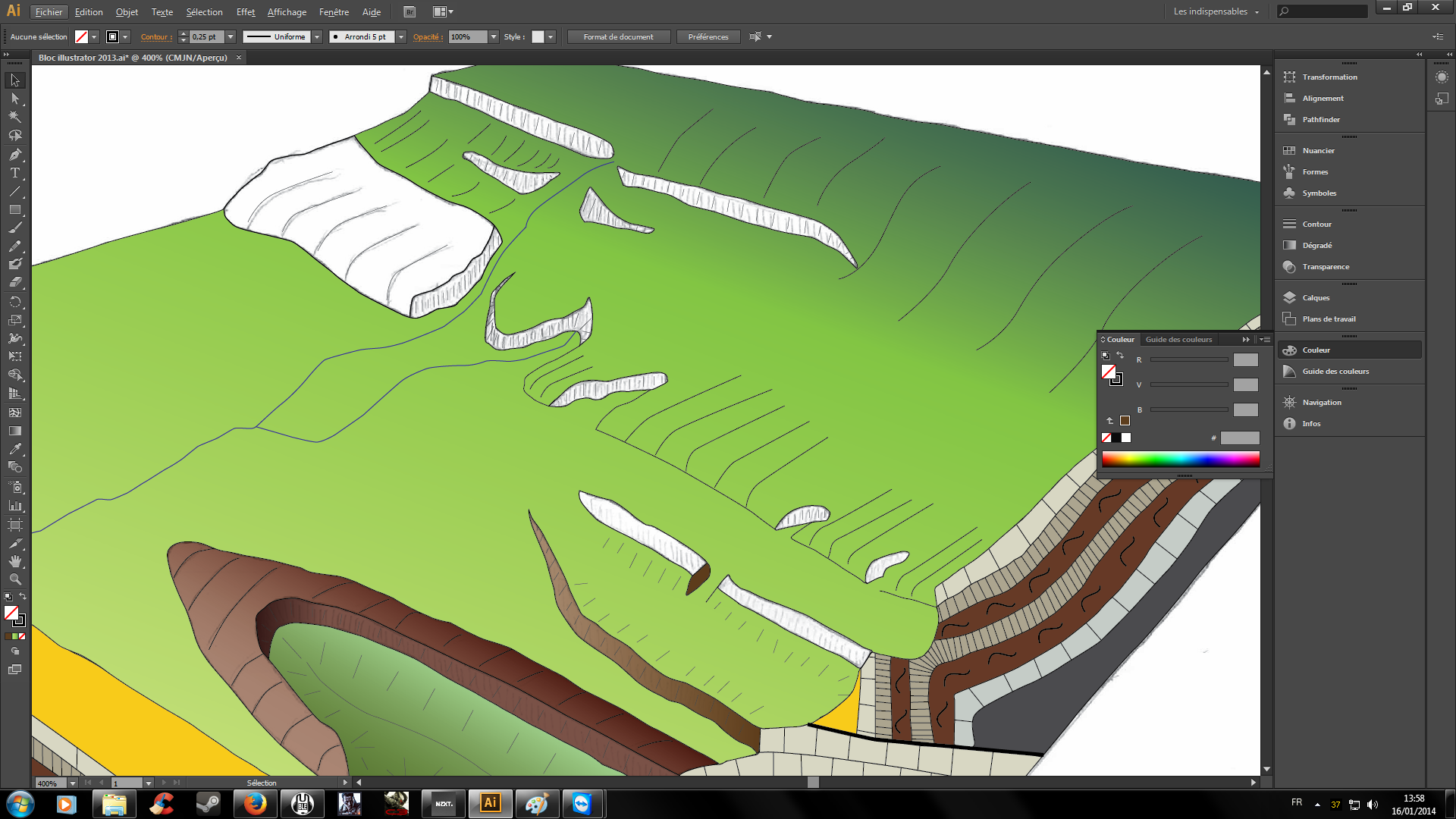
Task: Select the Rectangle tool in toolbar
Action: coord(15,211)
